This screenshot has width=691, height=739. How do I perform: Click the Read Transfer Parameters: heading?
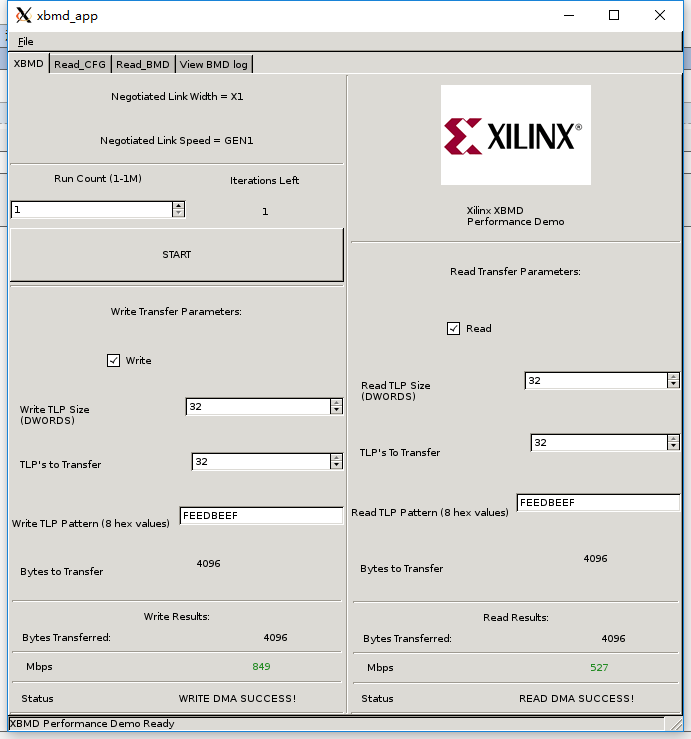tap(515, 271)
